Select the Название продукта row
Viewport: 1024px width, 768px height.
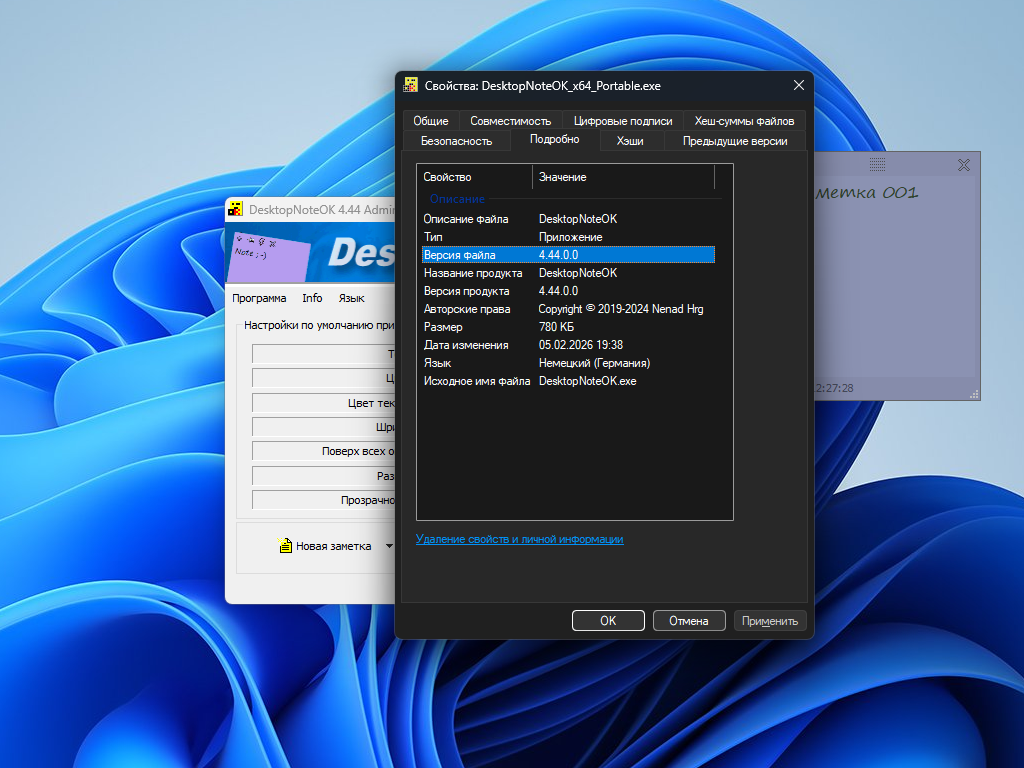pos(568,273)
